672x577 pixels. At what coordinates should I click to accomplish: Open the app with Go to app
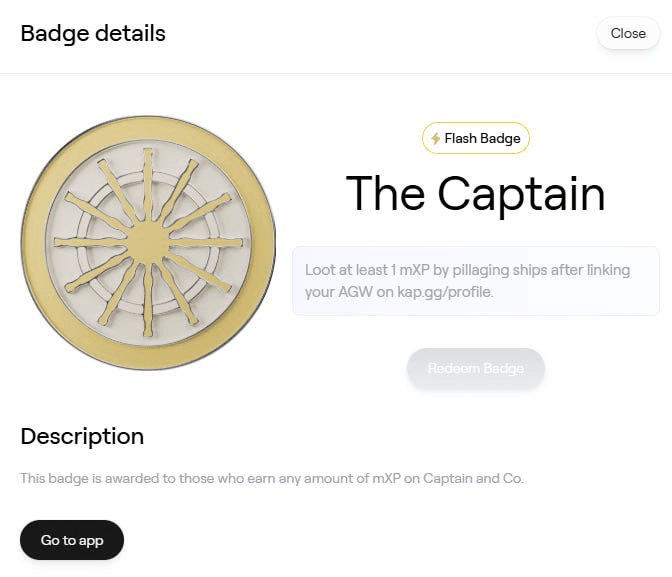(72, 540)
